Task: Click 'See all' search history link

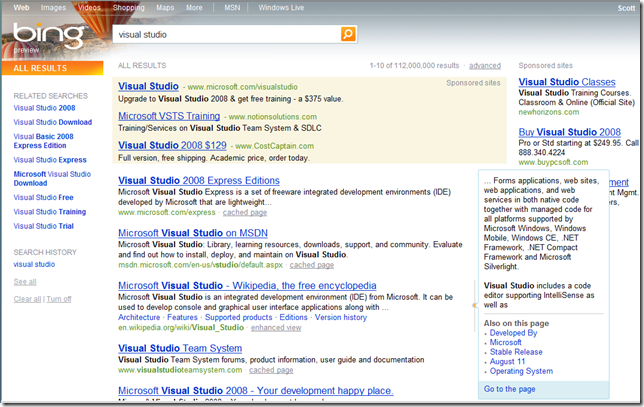Action: (x=25, y=282)
